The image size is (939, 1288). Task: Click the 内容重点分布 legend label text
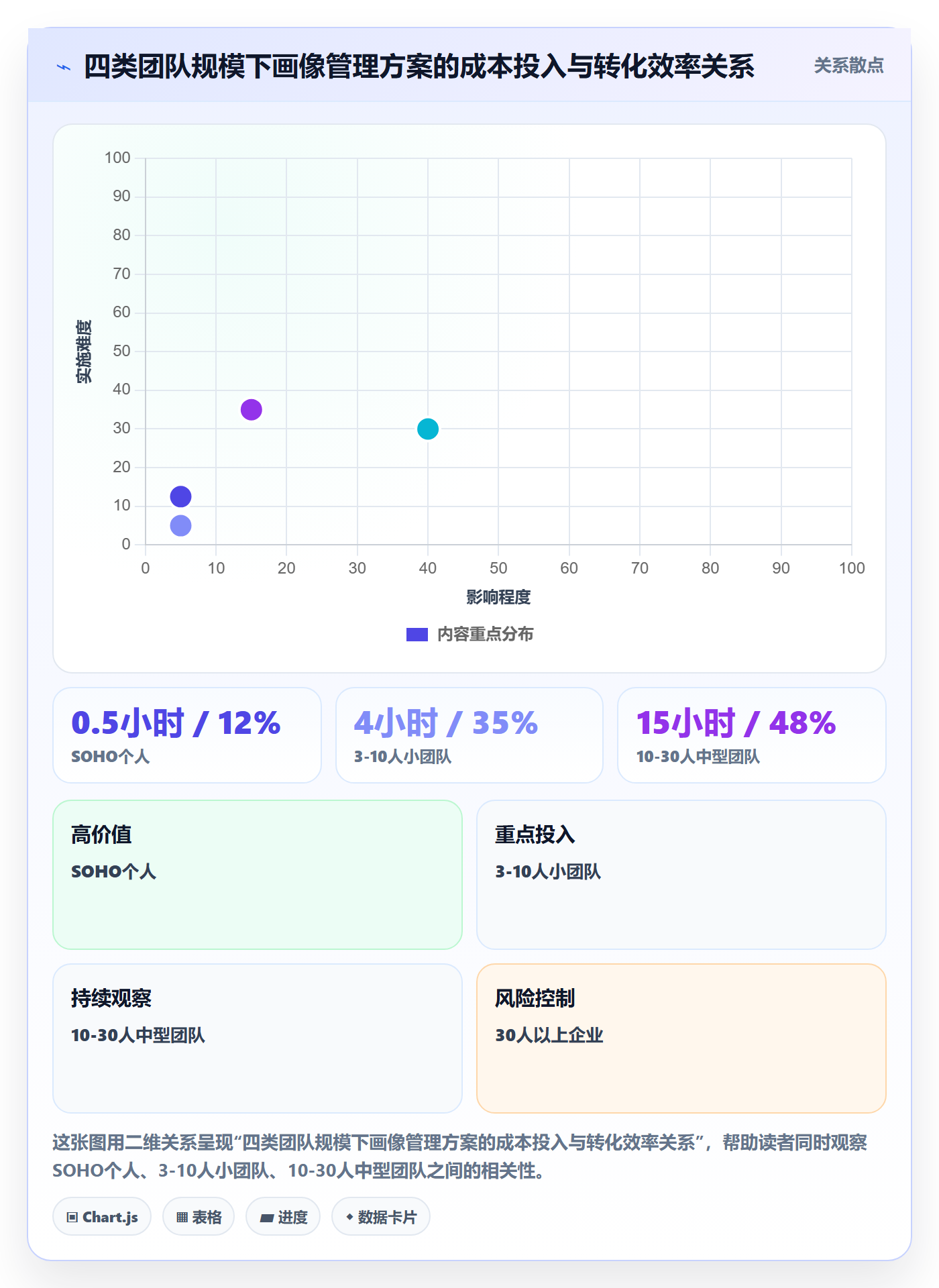[485, 634]
